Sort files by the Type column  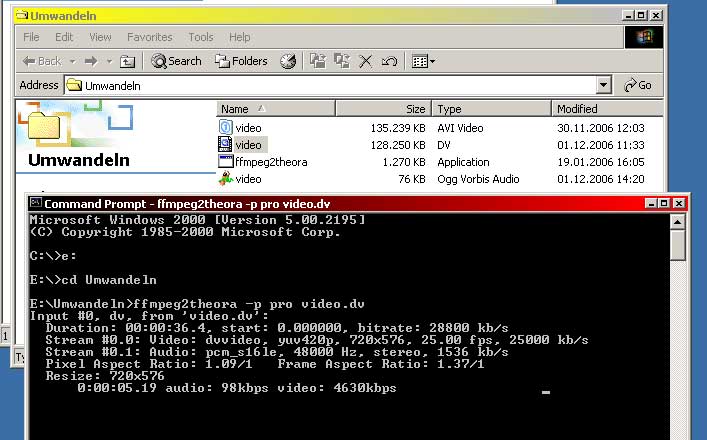pyautogui.click(x=492, y=109)
